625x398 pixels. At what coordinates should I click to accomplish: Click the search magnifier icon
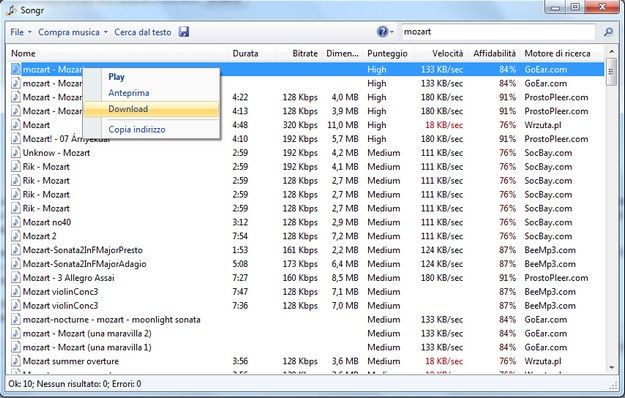click(608, 32)
